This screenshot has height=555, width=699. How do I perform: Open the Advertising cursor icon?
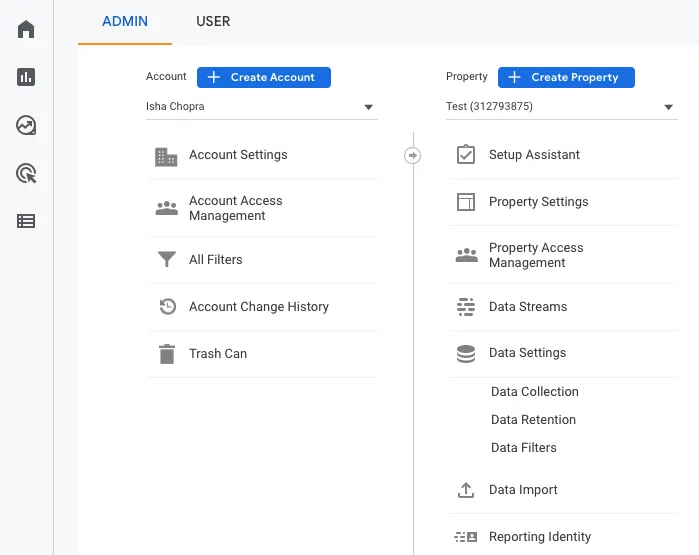click(x=26, y=173)
